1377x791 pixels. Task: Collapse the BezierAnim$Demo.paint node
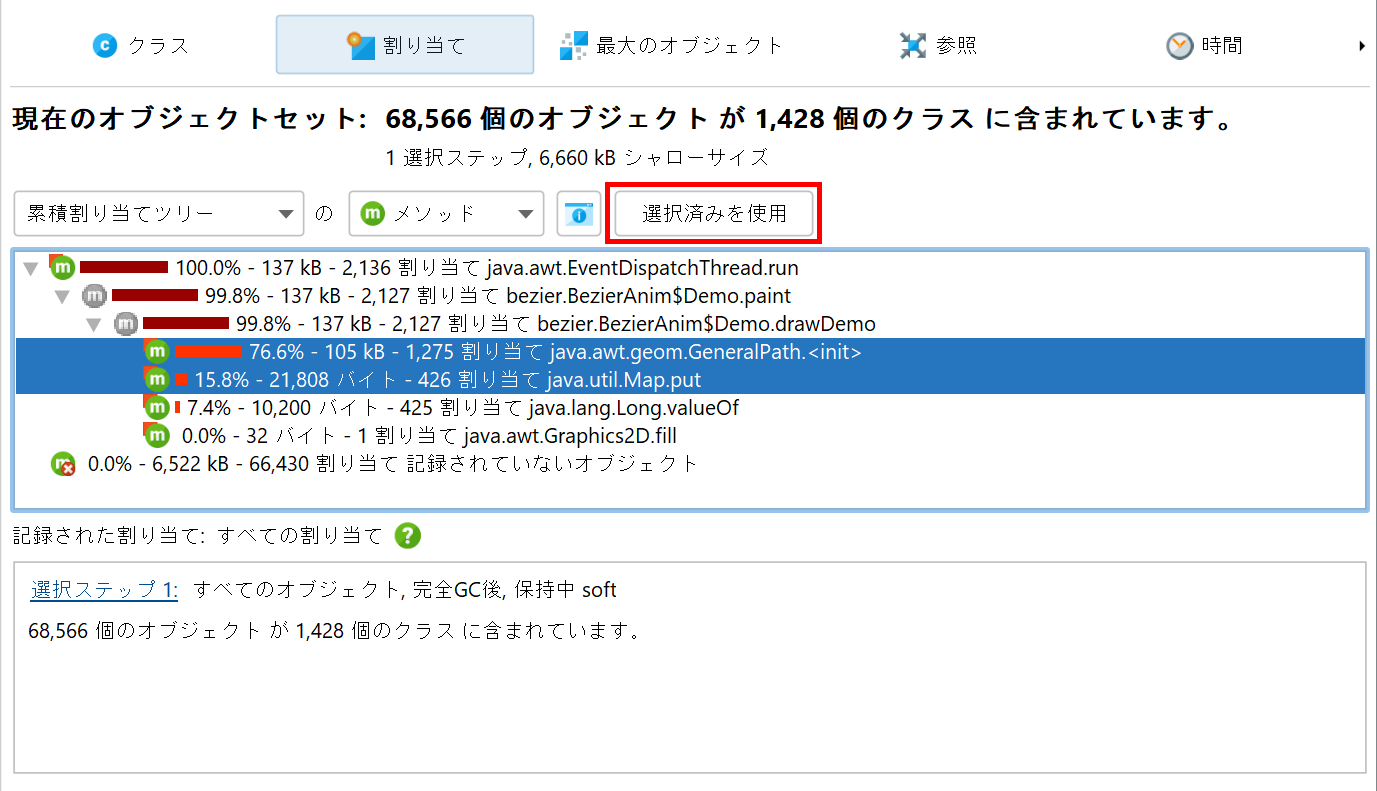tap(63, 296)
